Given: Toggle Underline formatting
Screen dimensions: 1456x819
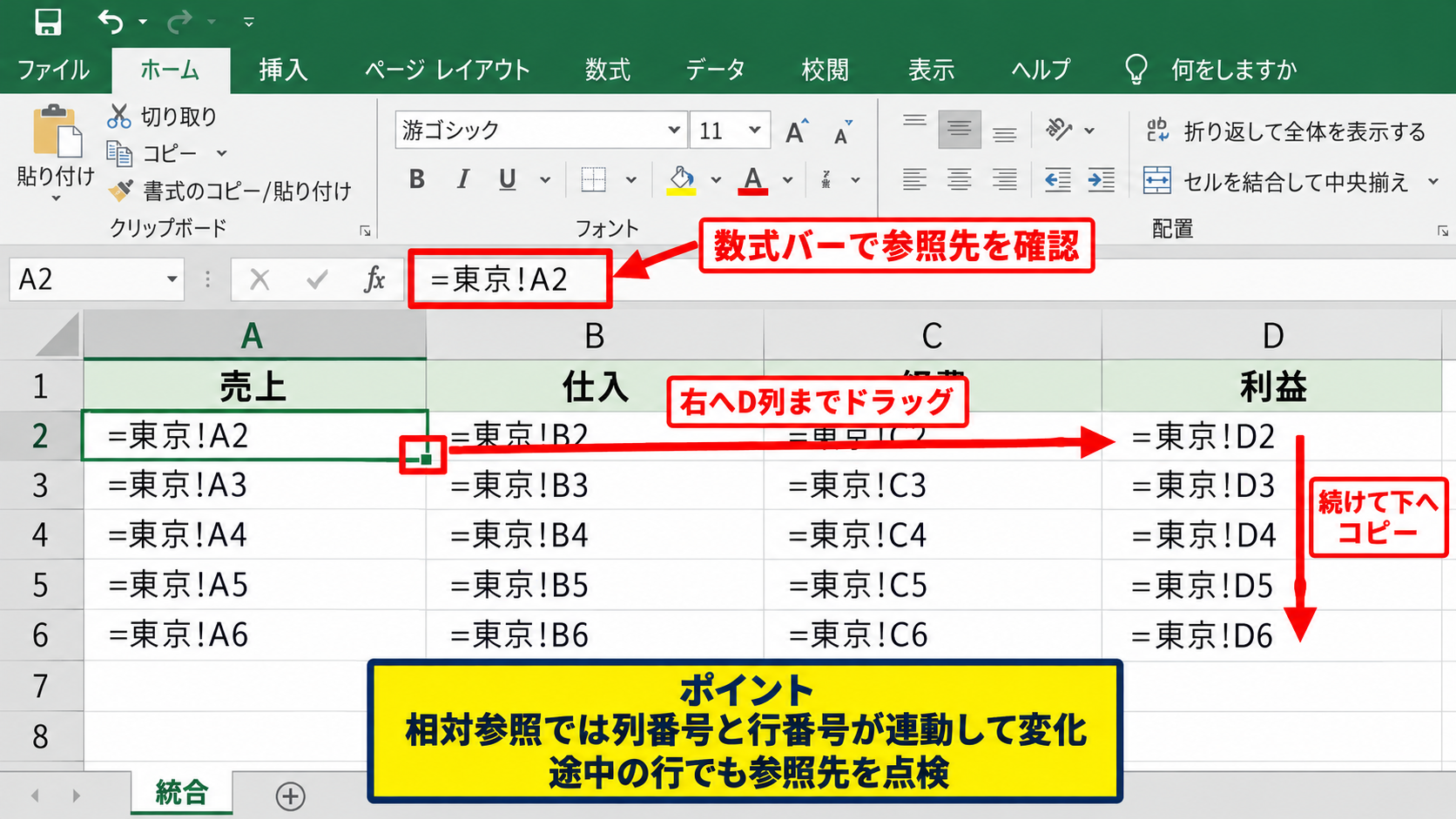Looking at the screenshot, I should 507,179.
